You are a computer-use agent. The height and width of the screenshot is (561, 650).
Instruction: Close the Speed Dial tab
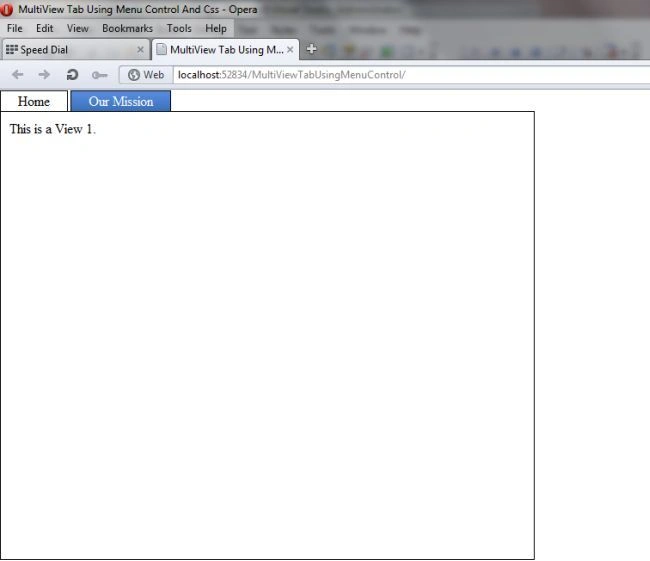[x=141, y=50]
